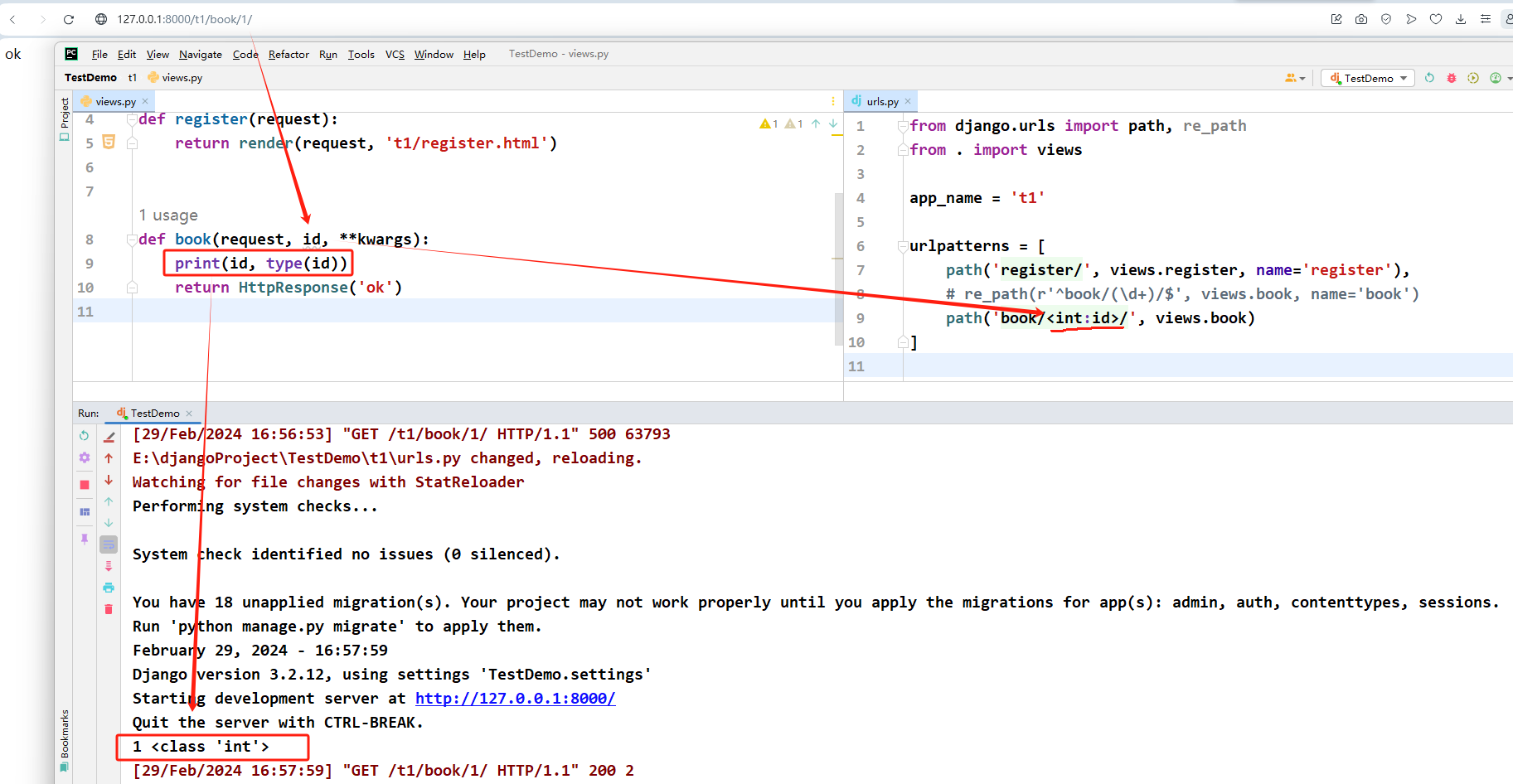
Task: Stop the running TestDemo server
Action: click(84, 485)
